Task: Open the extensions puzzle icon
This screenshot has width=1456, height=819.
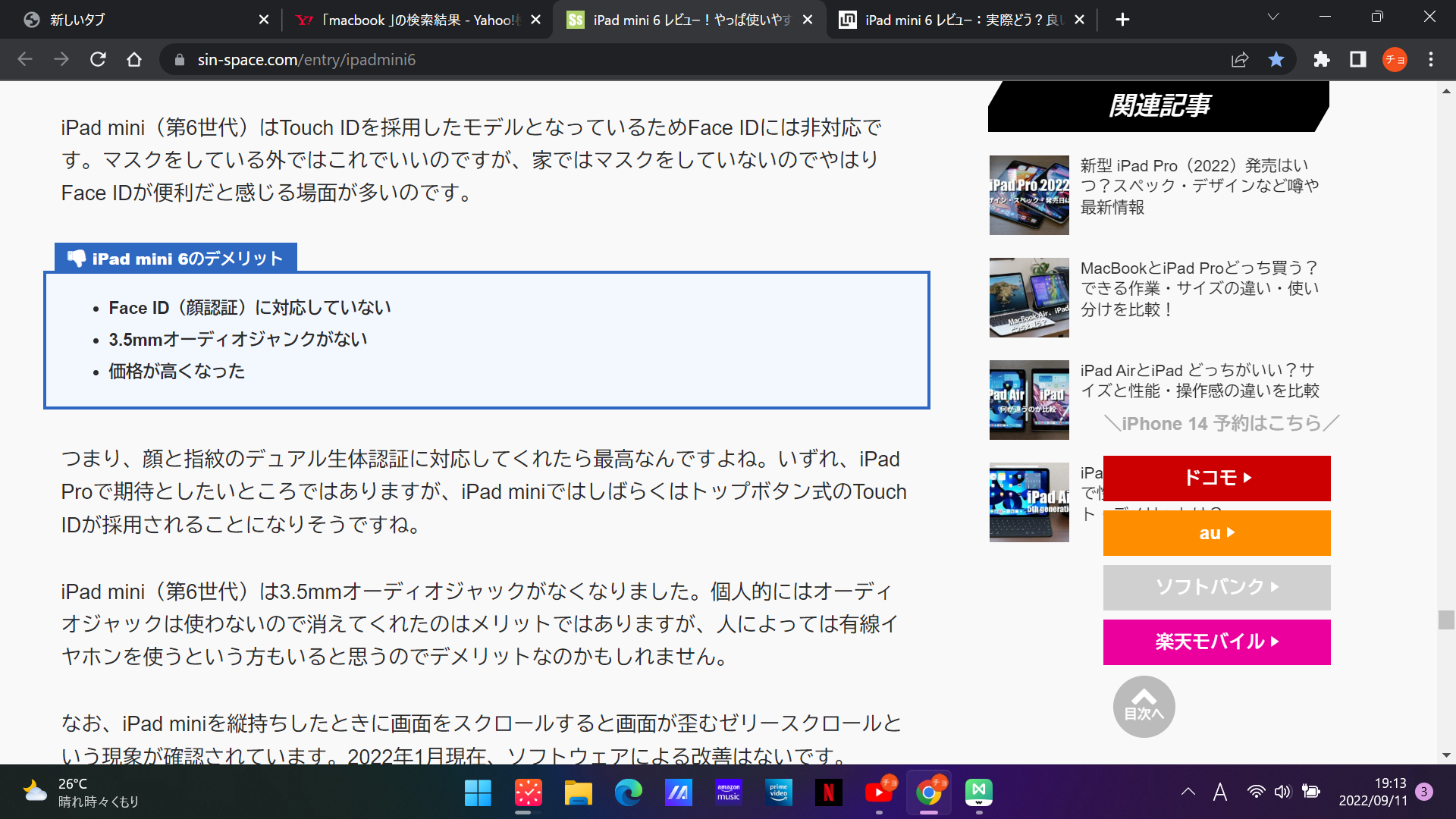Action: 1322,59
